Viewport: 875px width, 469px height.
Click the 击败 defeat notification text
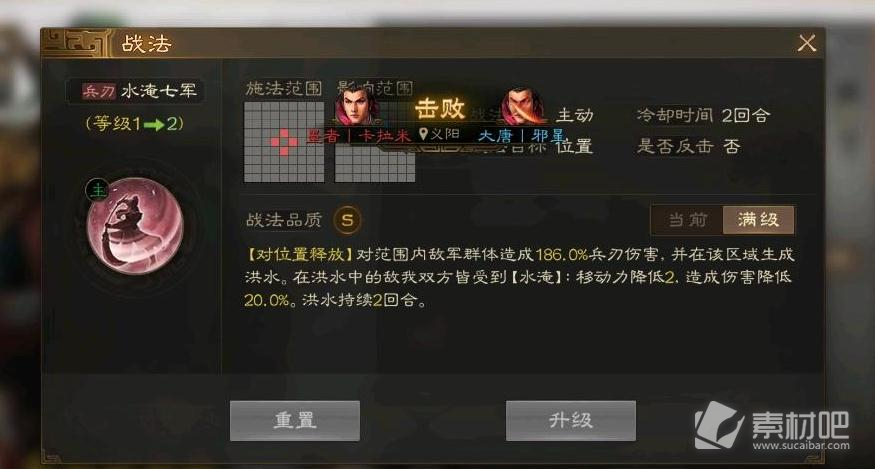click(x=440, y=108)
